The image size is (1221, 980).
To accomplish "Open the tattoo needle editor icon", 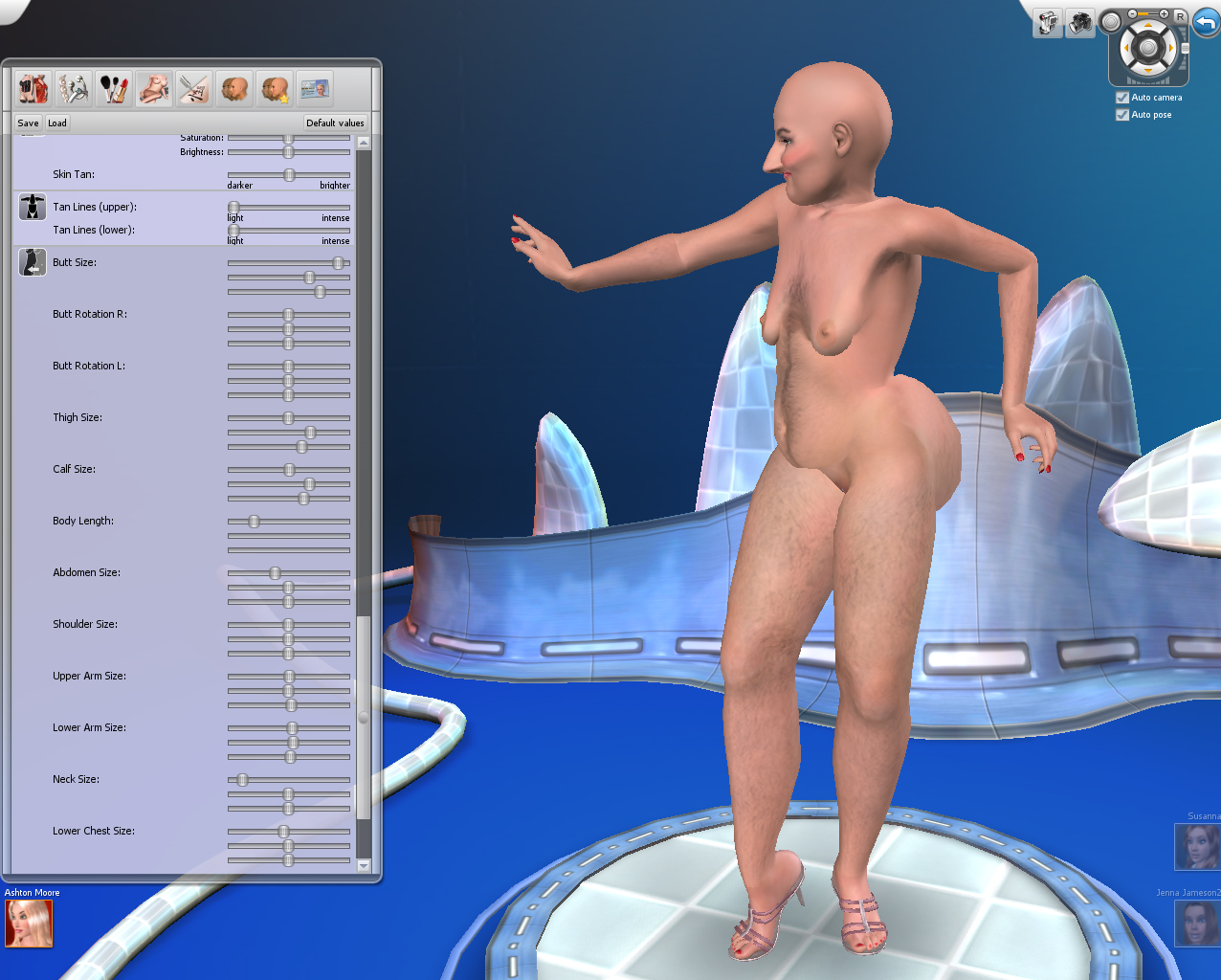I will (193, 89).
